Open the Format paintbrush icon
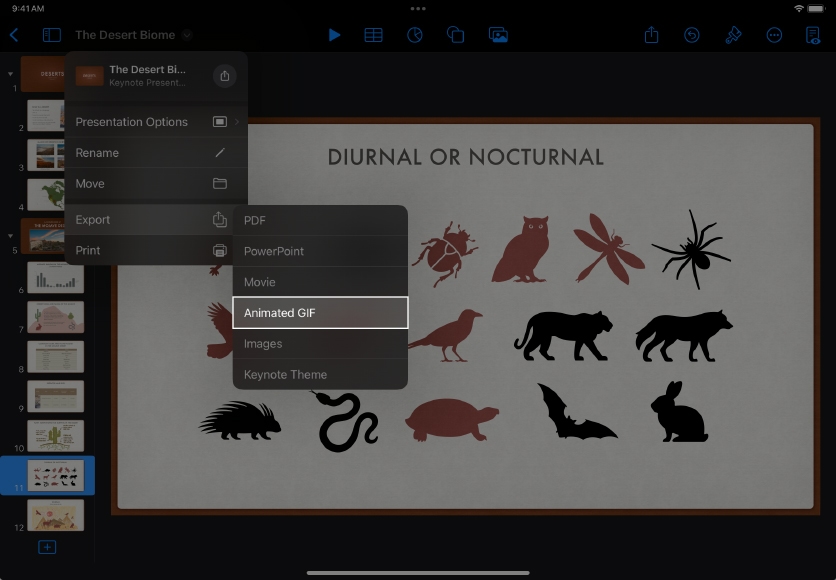Image resolution: width=836 pixels, height=580 pixels. pos(733,35)
